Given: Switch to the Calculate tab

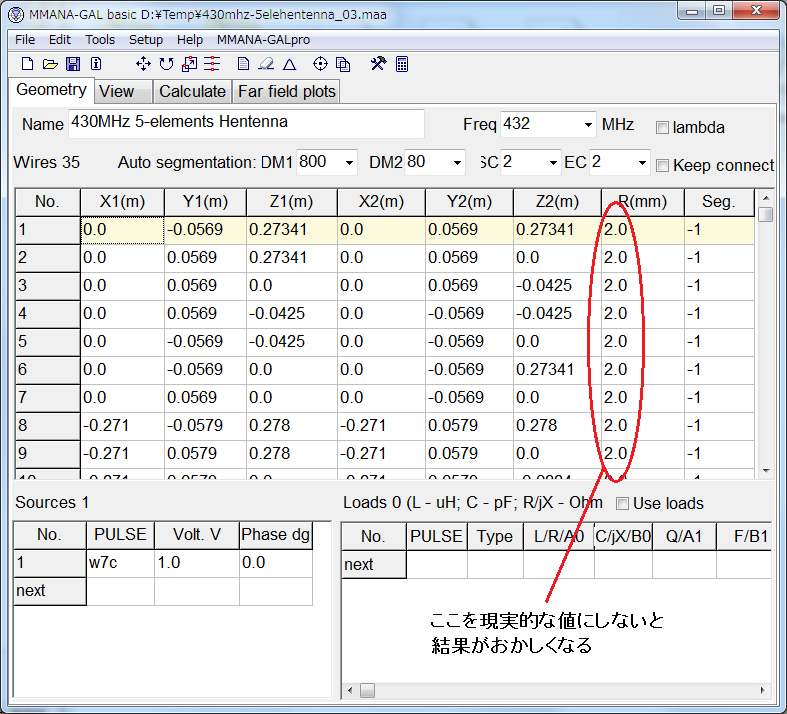Looking at the screenshot, I should (x=193, y=91).
